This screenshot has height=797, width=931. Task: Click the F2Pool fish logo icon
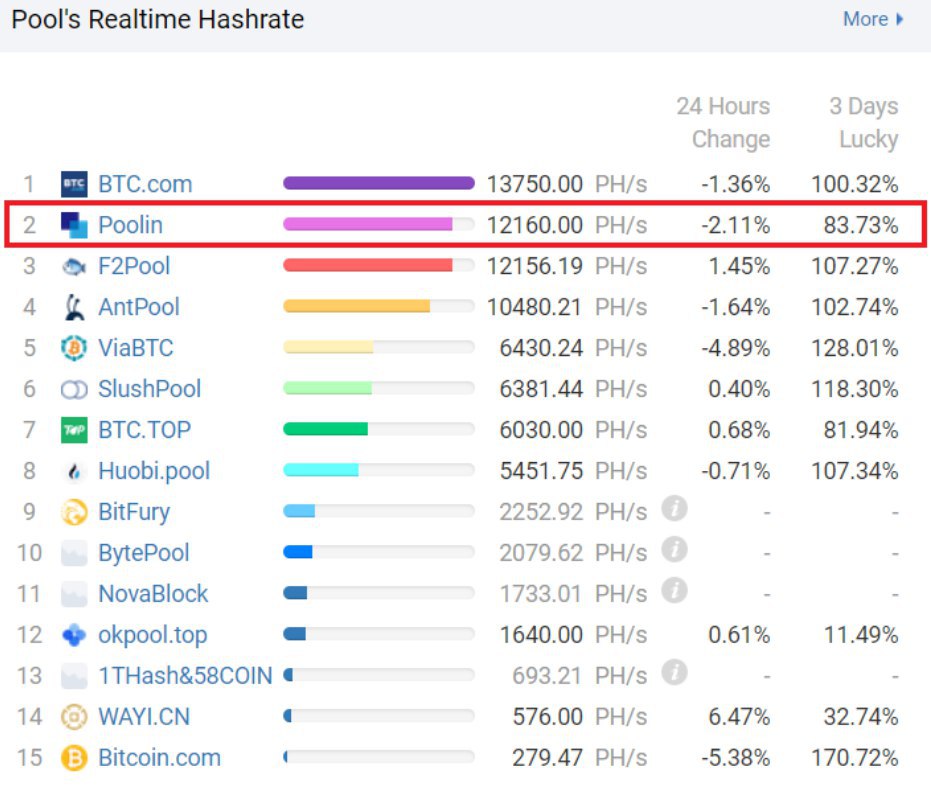(74, 266)
